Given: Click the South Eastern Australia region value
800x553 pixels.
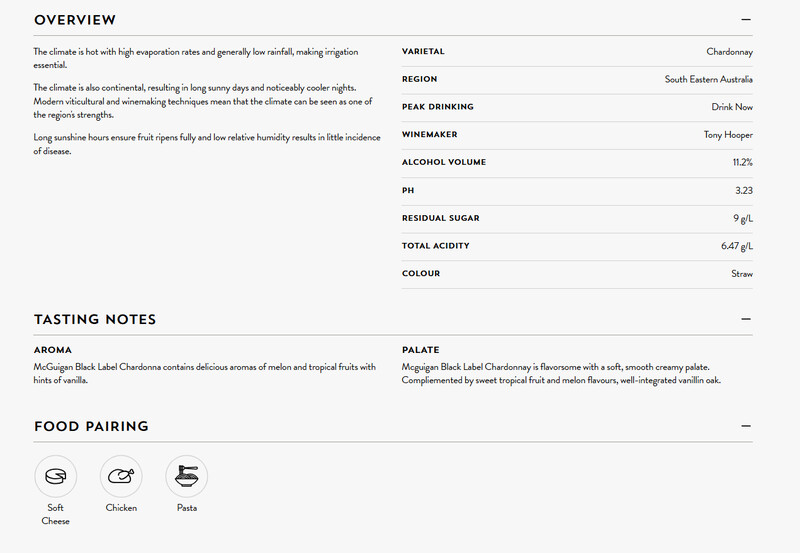Looking at the screenshot, I should [x=708, y=80].
